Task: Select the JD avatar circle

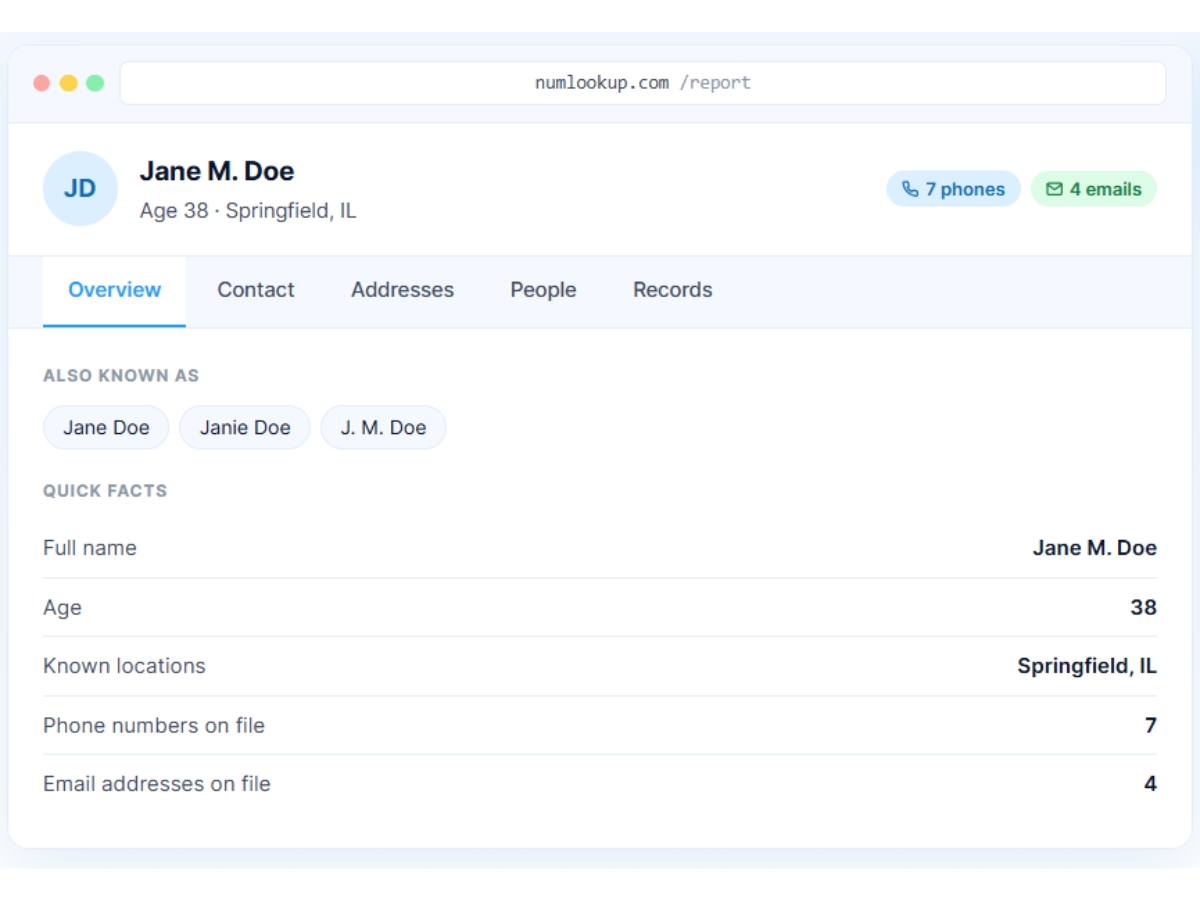Action: (80, 189)
